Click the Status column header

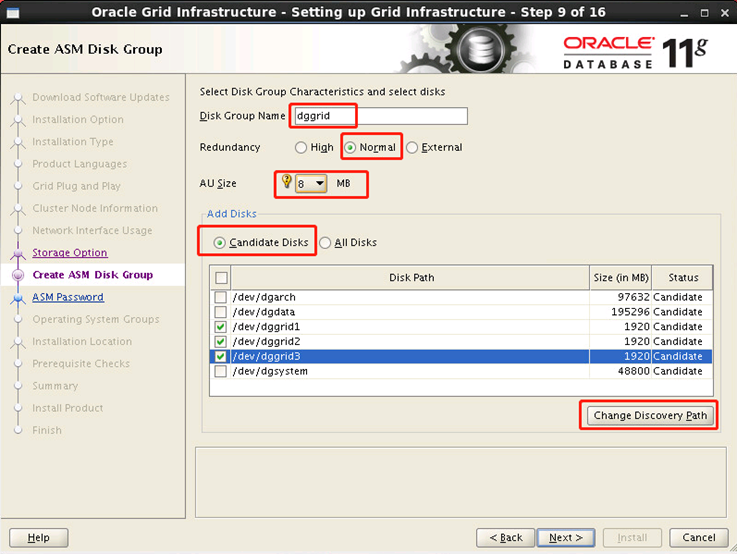pyautogui.click(x=682, y=278)
